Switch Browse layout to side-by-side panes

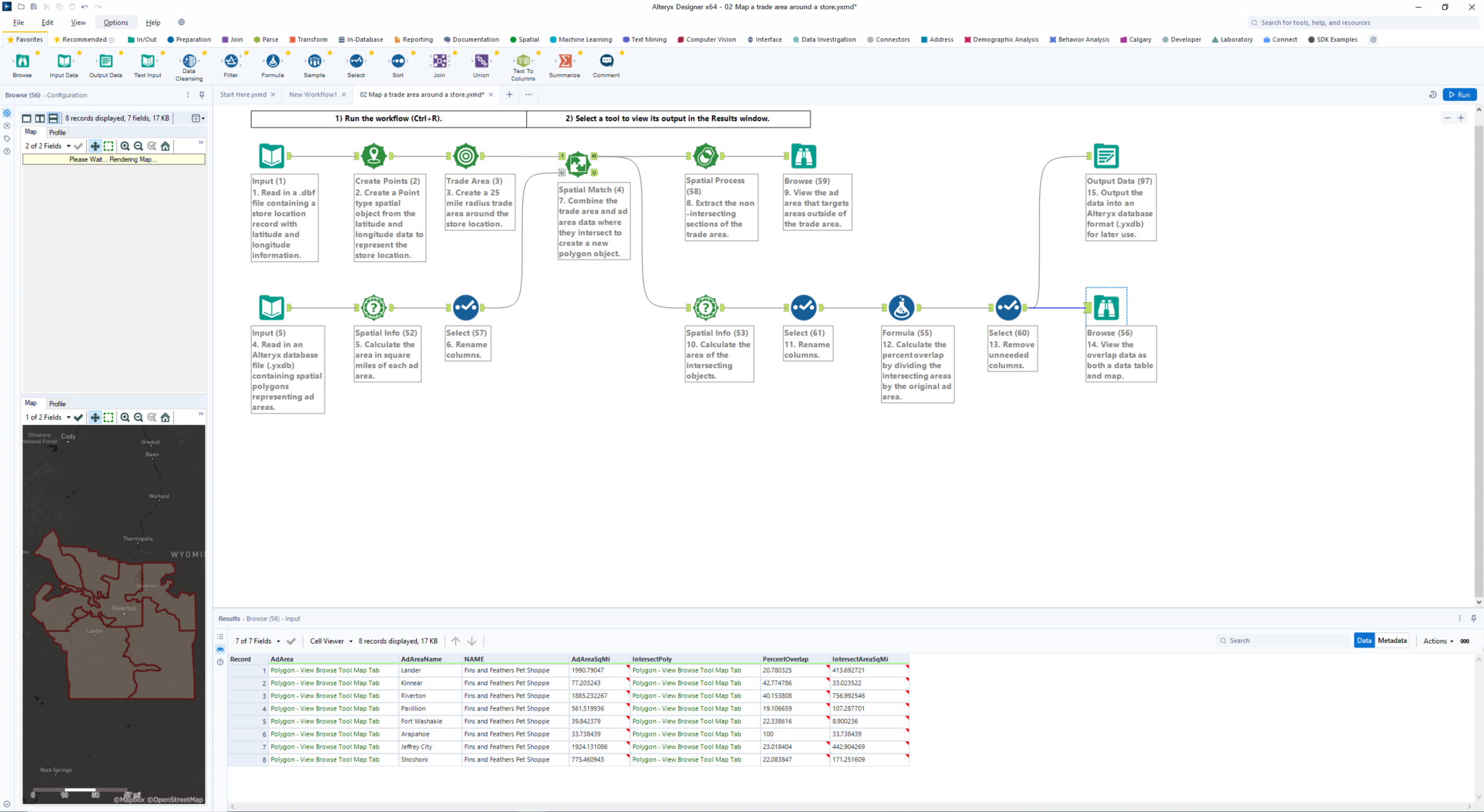40,118
